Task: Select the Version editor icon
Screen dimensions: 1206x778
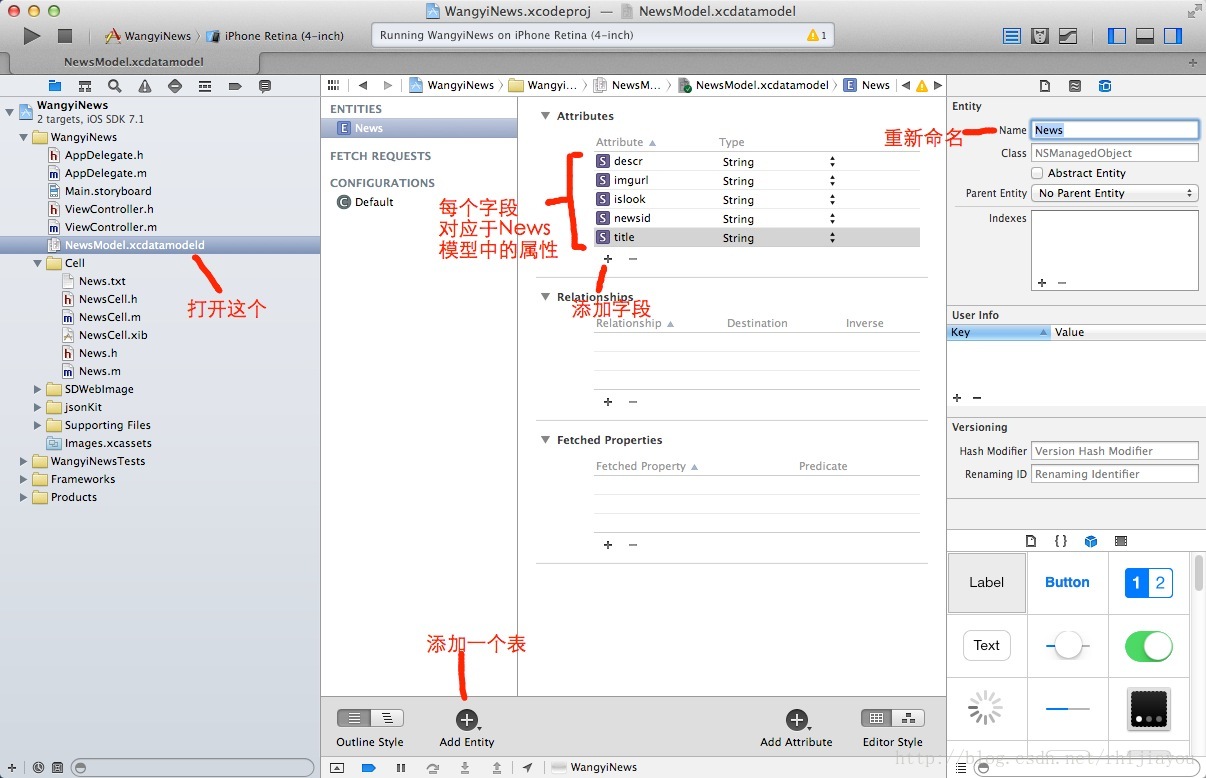Action: (1068, 36)
